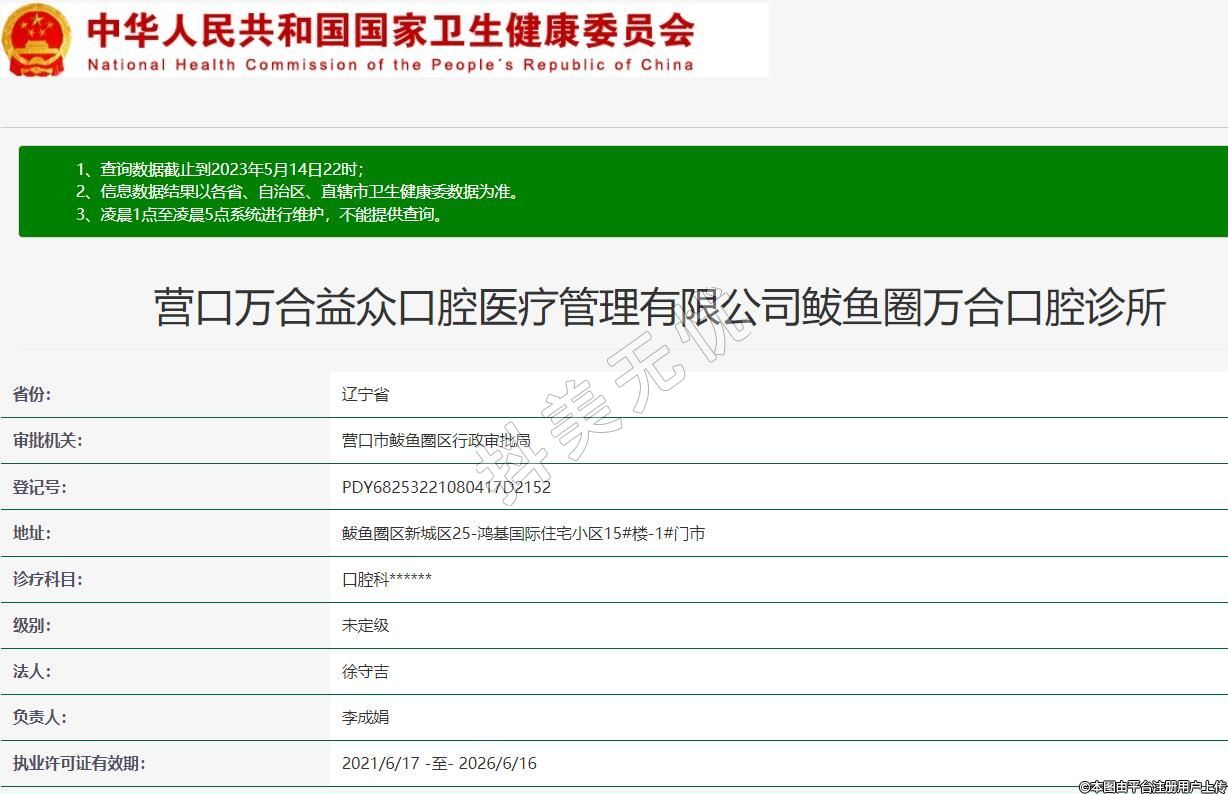This screenshot has width=1228, height=794.
Task: Select the notice line about 卫生健康委数据为准
Action: pos(298,191)
